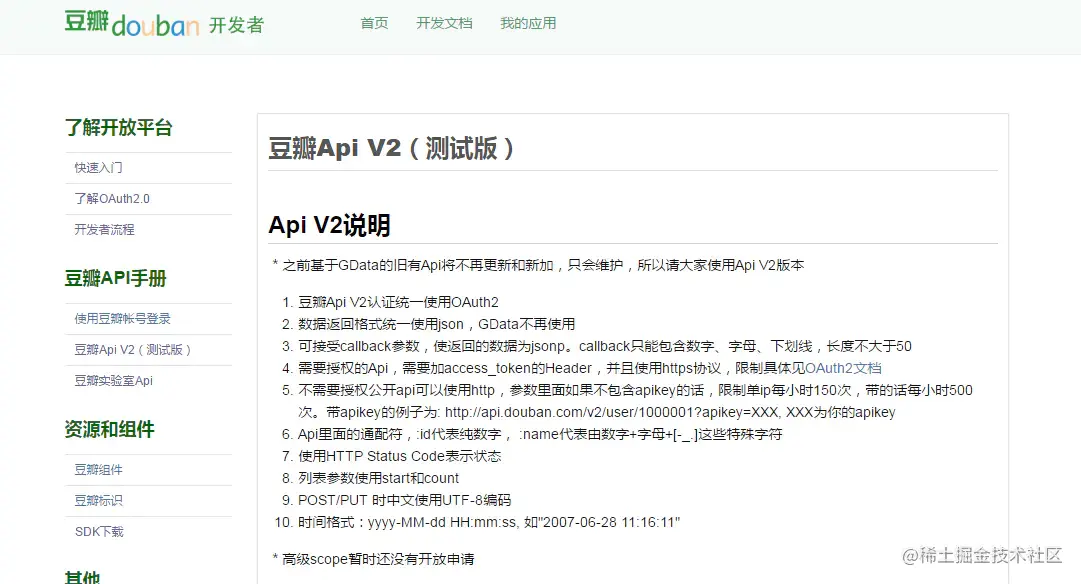Click the 时间格式 yyyy-MM-dd list item
Image resolution: width=1081 pixels, height=584 pixels.
tap(489, 523)
